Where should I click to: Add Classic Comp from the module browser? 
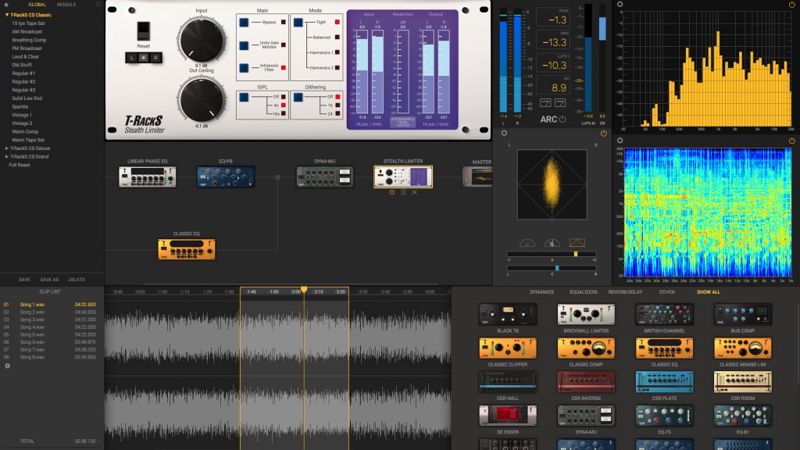coord(586,348)
